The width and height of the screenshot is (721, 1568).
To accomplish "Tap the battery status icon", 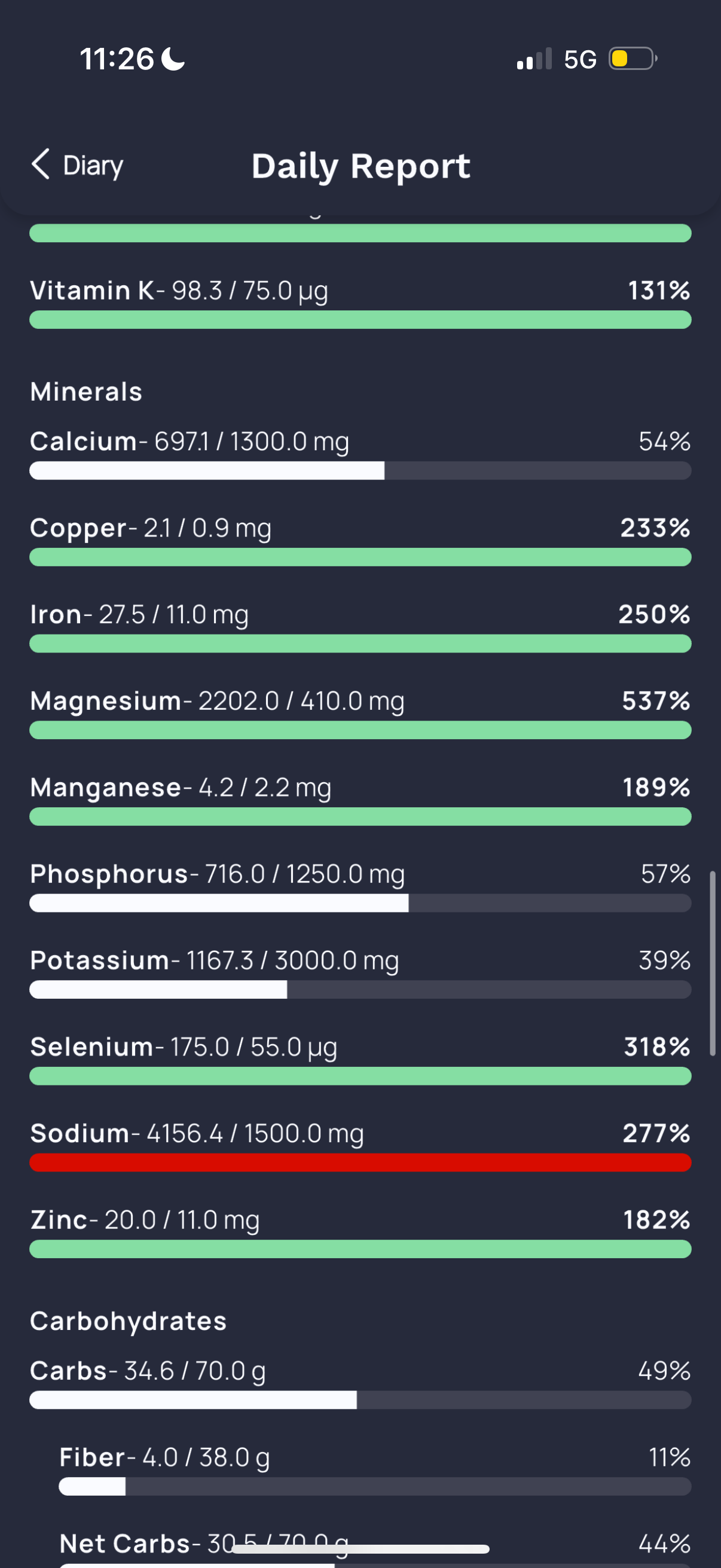I will [x=632, y=59].
